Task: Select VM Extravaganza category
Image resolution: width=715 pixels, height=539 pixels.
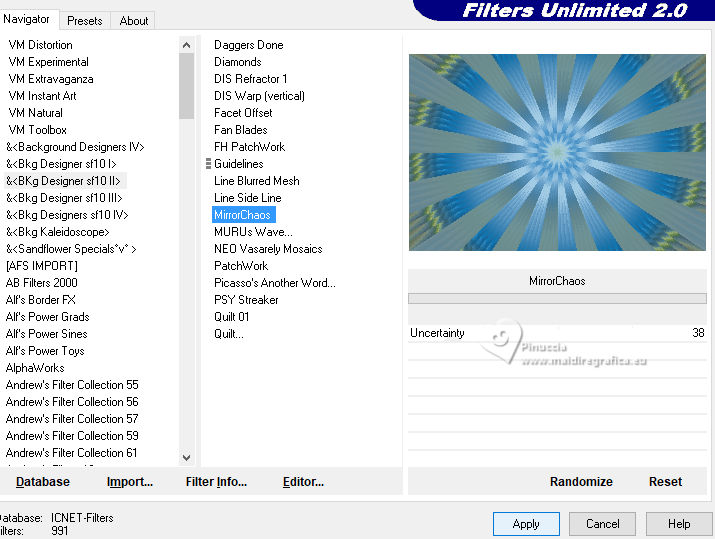Action: (51, 79)
